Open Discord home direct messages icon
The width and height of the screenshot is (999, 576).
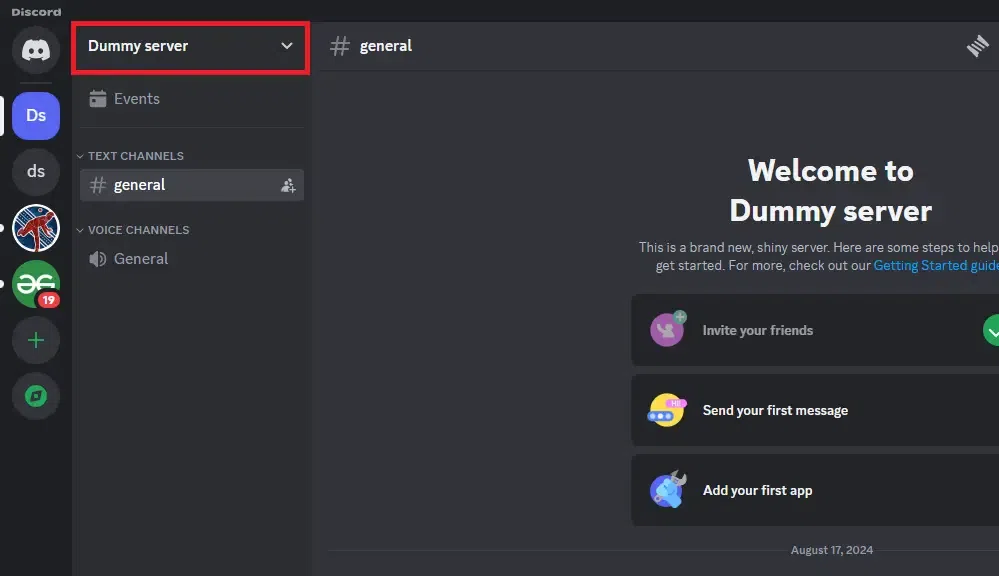36,50
